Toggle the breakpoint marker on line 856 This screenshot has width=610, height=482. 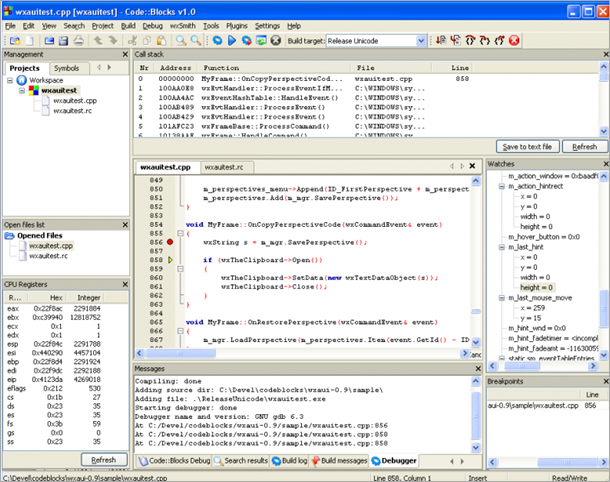tap(171, 242)
